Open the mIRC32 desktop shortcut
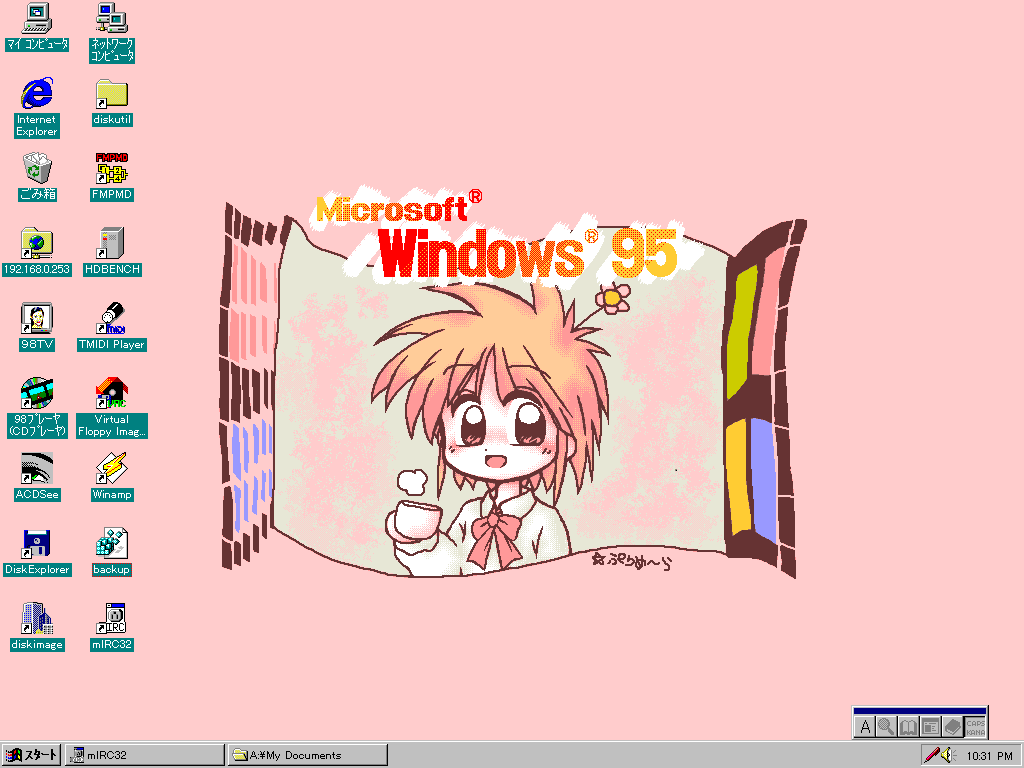Viewport: 1024px width, 768px height. click(112, 619)
